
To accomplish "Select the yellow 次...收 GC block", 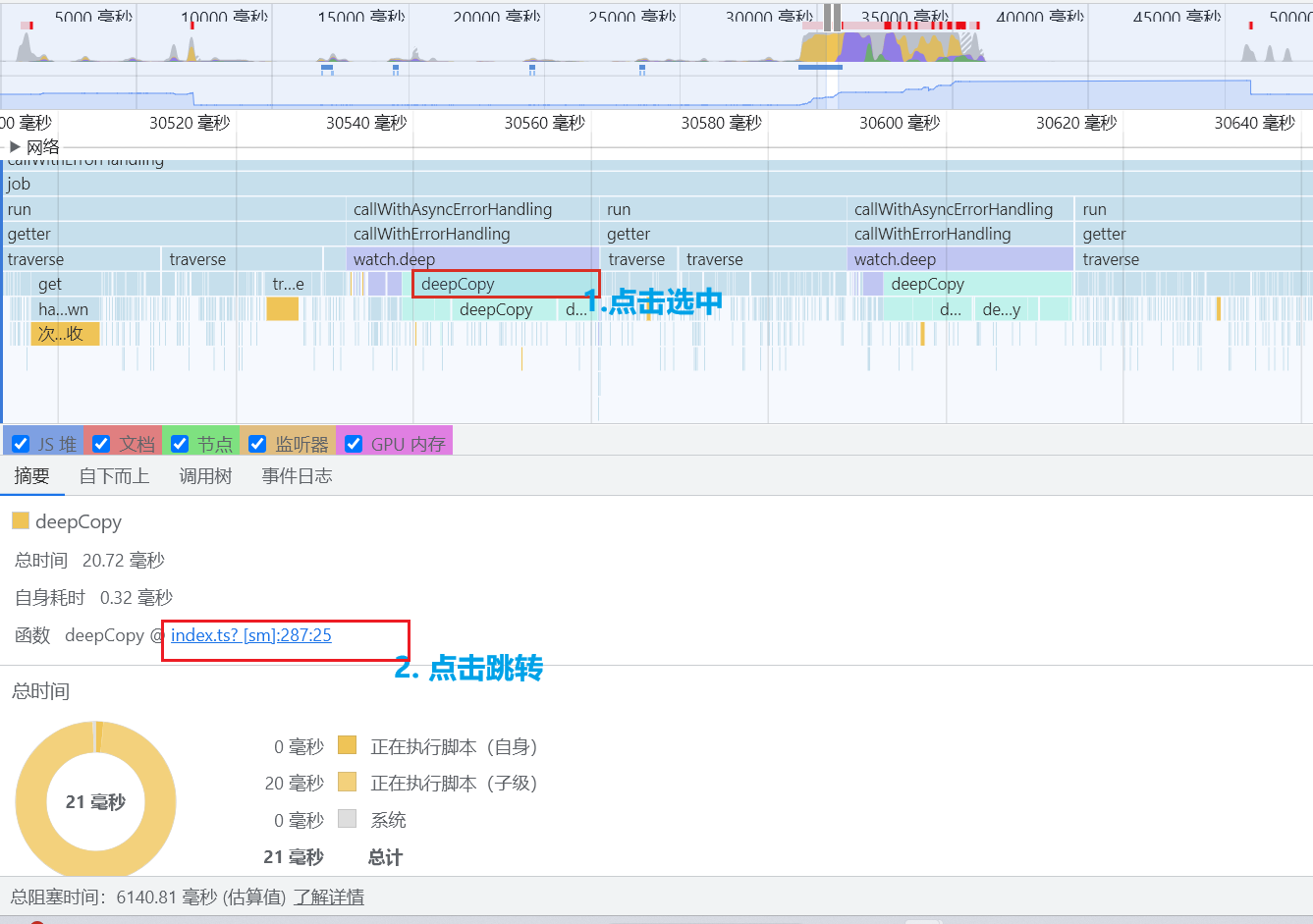I will point(65,334).
